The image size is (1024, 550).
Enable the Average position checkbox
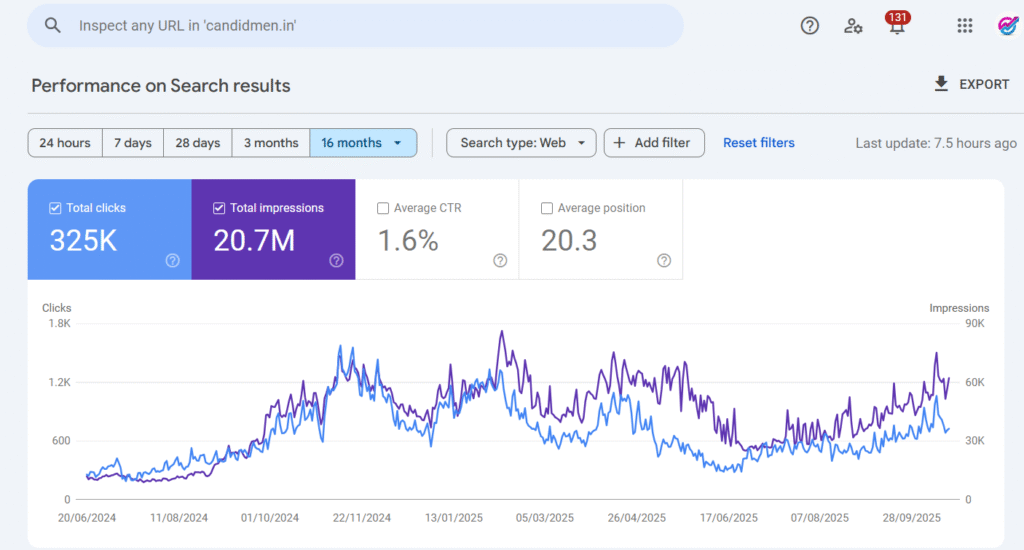pyautogui.click(x=547, y=208)
